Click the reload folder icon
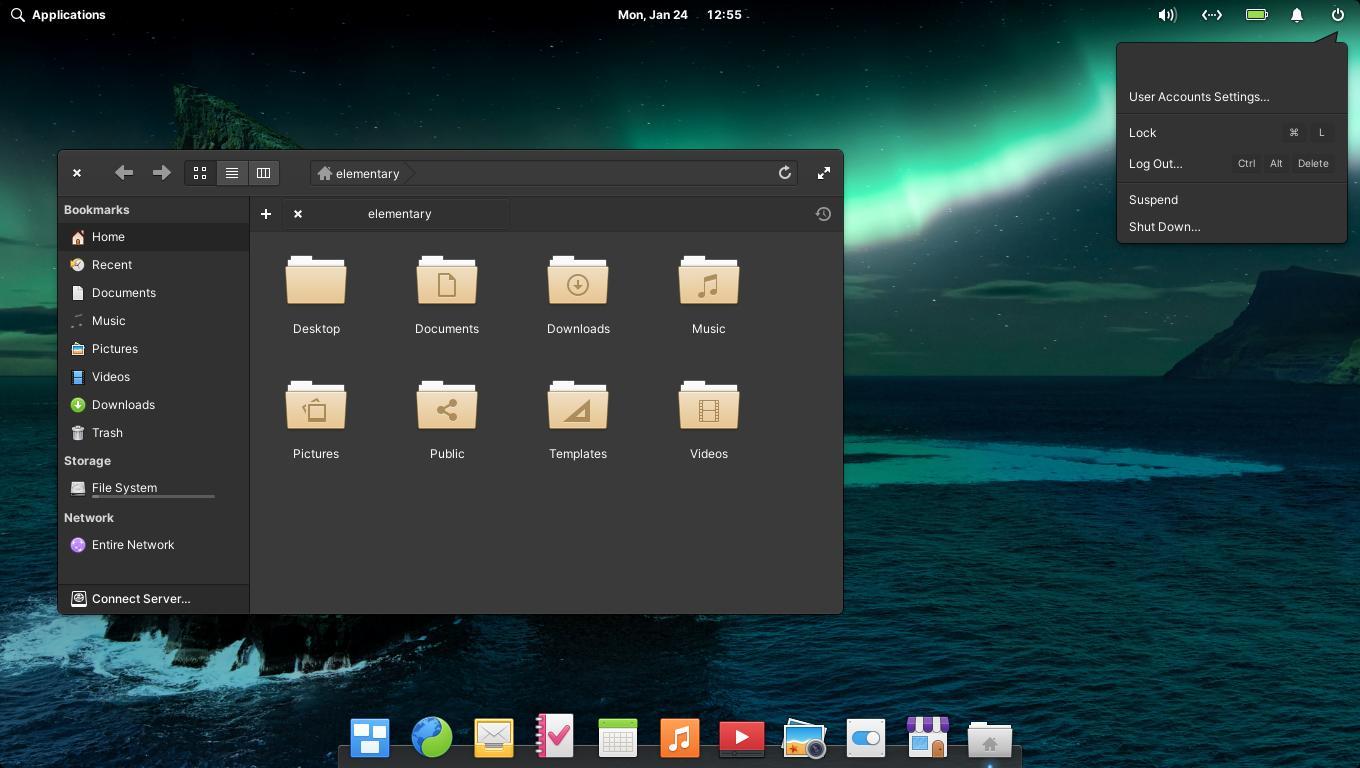Viewport: 1360px width, 768px height. [x=785, y=173]
